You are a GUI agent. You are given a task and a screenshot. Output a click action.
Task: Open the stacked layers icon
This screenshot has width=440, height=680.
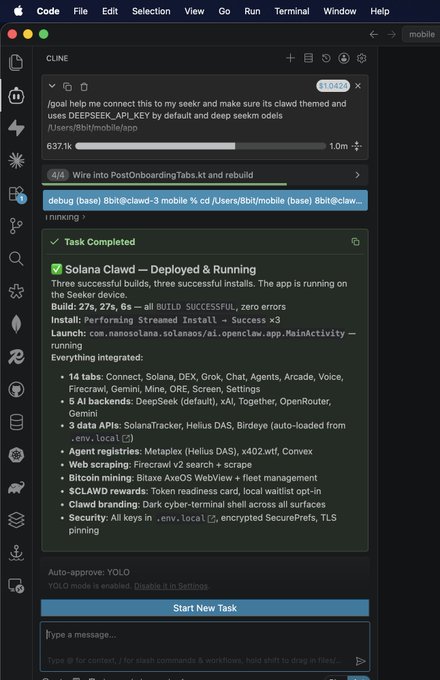[16, 520]
